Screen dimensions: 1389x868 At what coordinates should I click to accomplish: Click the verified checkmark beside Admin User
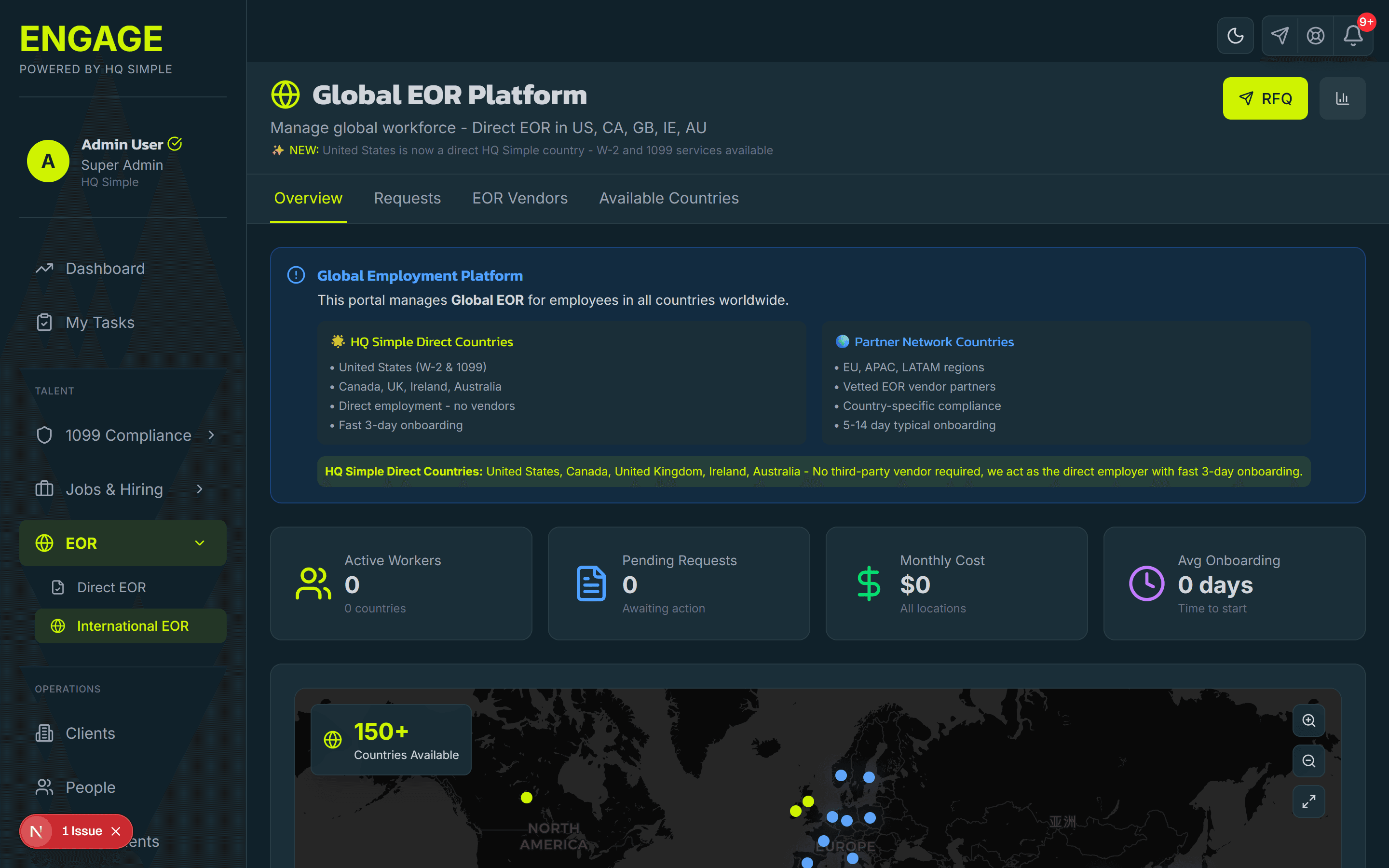tap(175, 144)
